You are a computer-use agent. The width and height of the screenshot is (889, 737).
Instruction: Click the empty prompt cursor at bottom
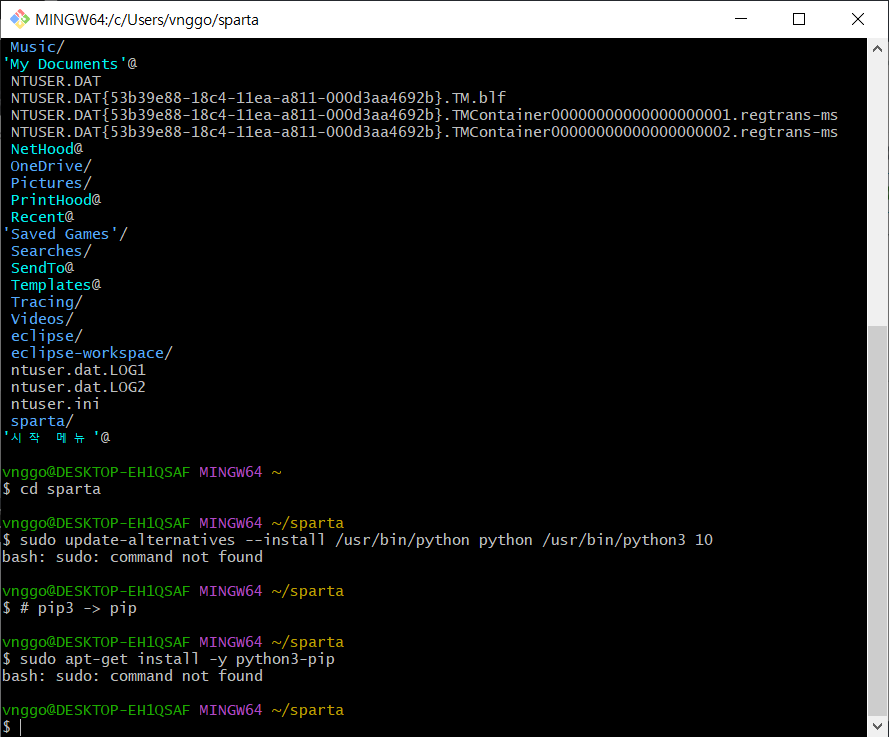[20, 727]
